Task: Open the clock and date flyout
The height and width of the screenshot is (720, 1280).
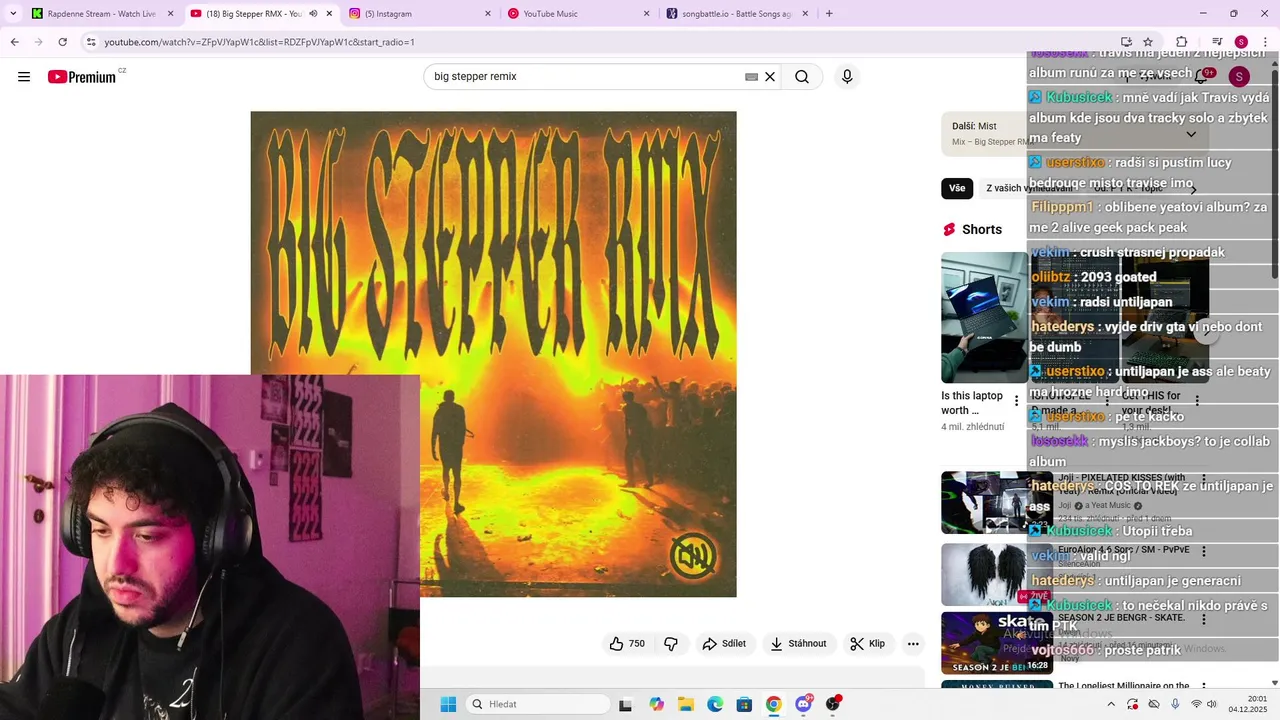Action: point(1247,704)
